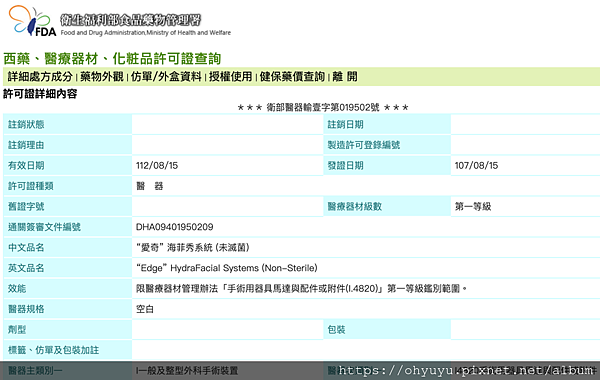Click the 衛生福利部食品藥物管理署 agency title

click(x=130, y=20)
